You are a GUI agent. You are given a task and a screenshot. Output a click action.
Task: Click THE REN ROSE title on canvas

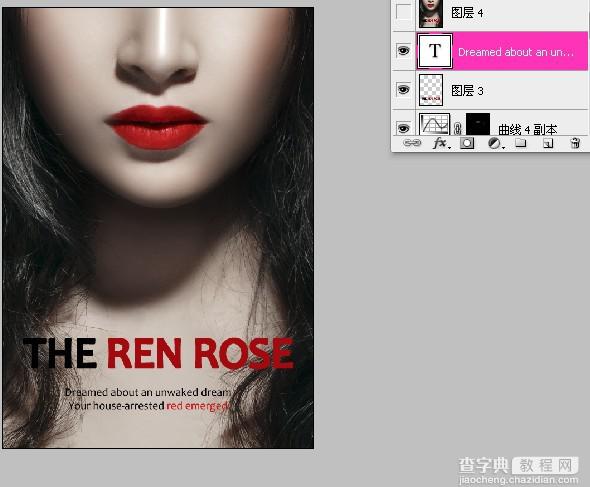pos(158,353)
